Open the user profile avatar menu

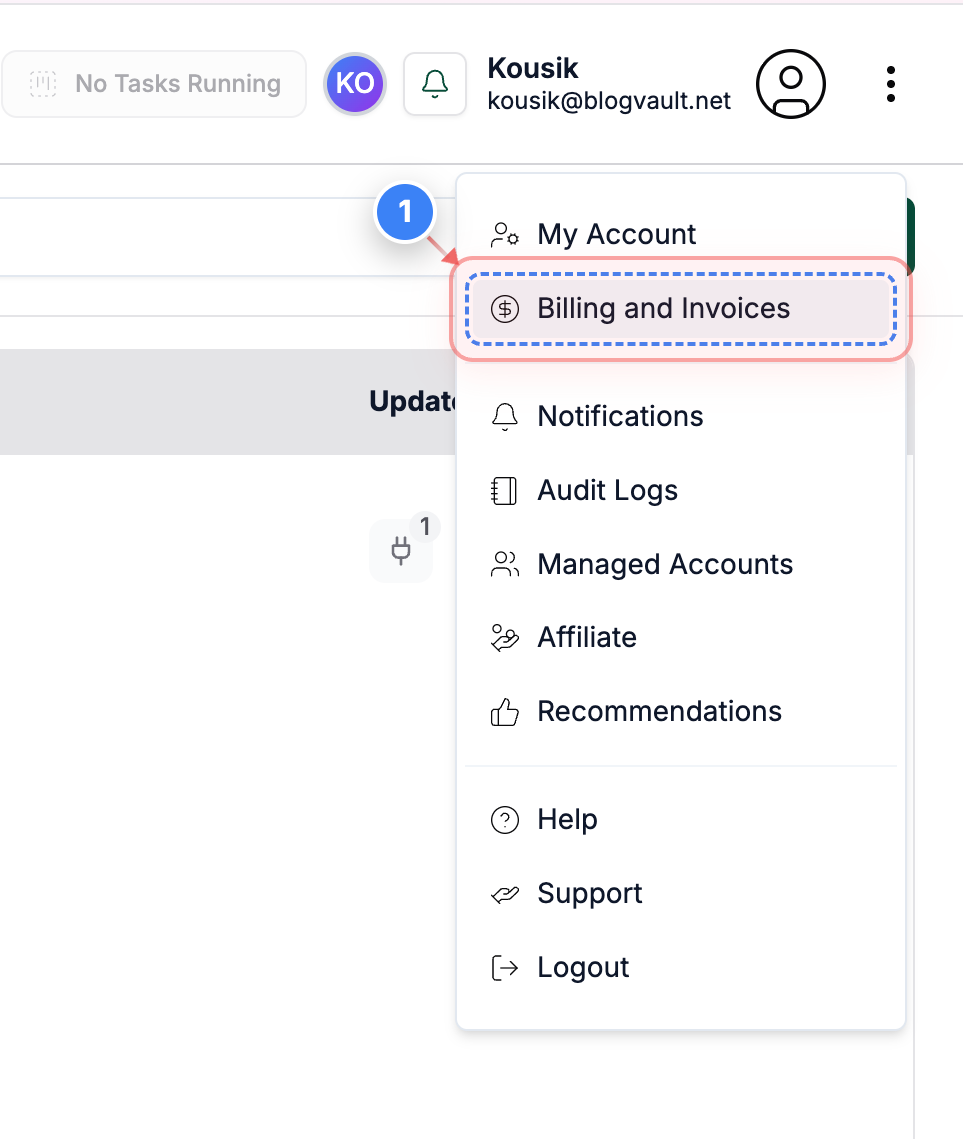click(790, 84)
